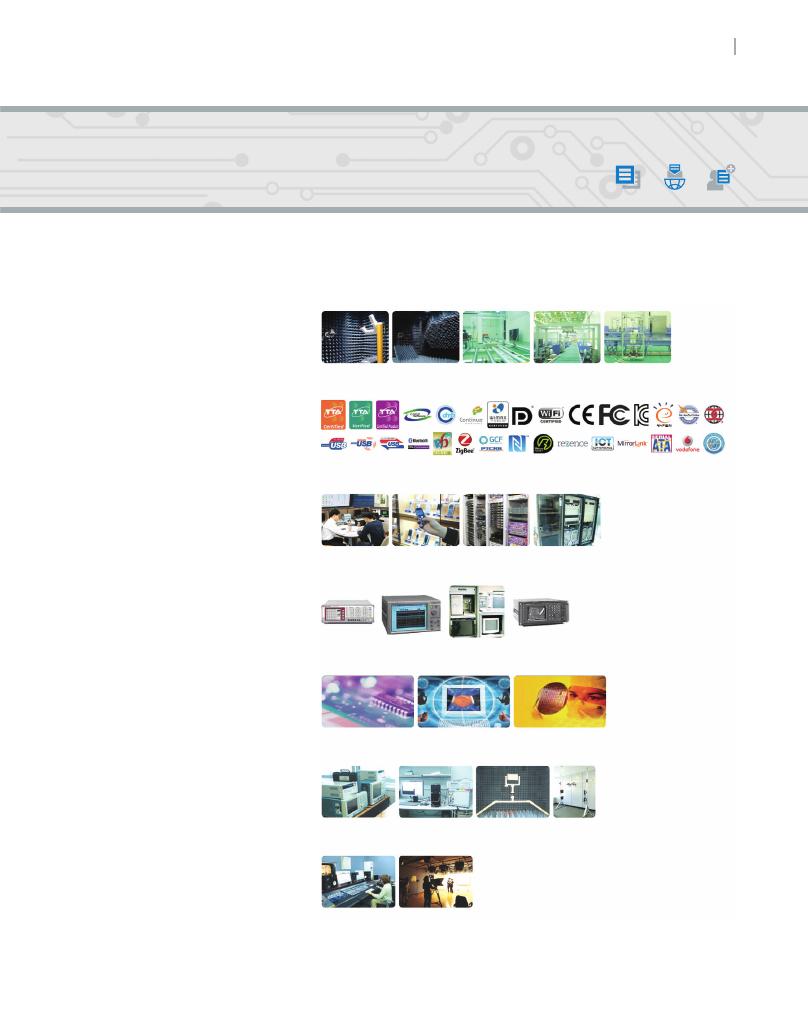Viewport: 808px width, 1020px height.
Task: Open the chamber photo with antenna on stand
Action: coord(513,792)
